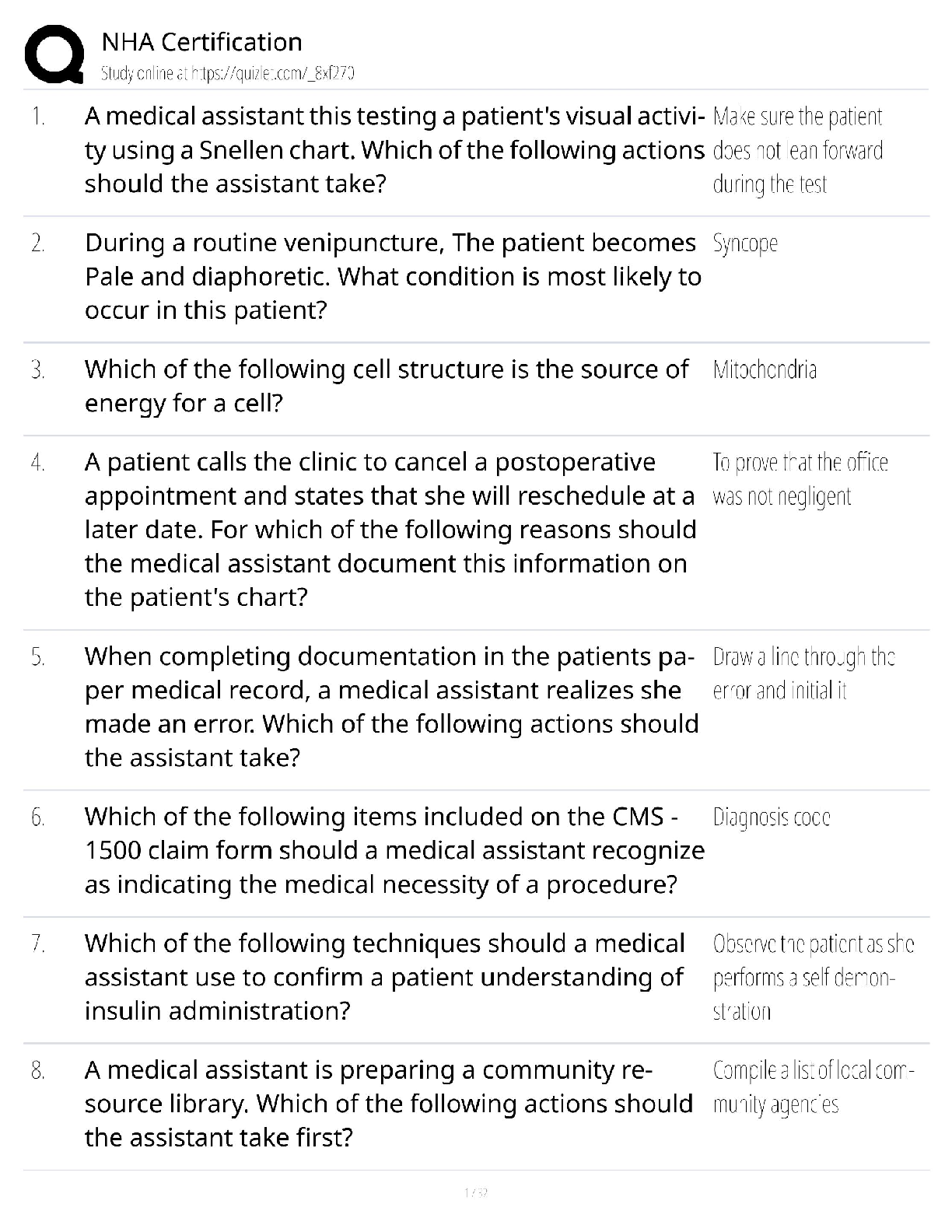Image resolution: width=952 pixels, height=1232 pixels.
Task: Click the answer 'Syncope'
Action: [x=745, y=243]
